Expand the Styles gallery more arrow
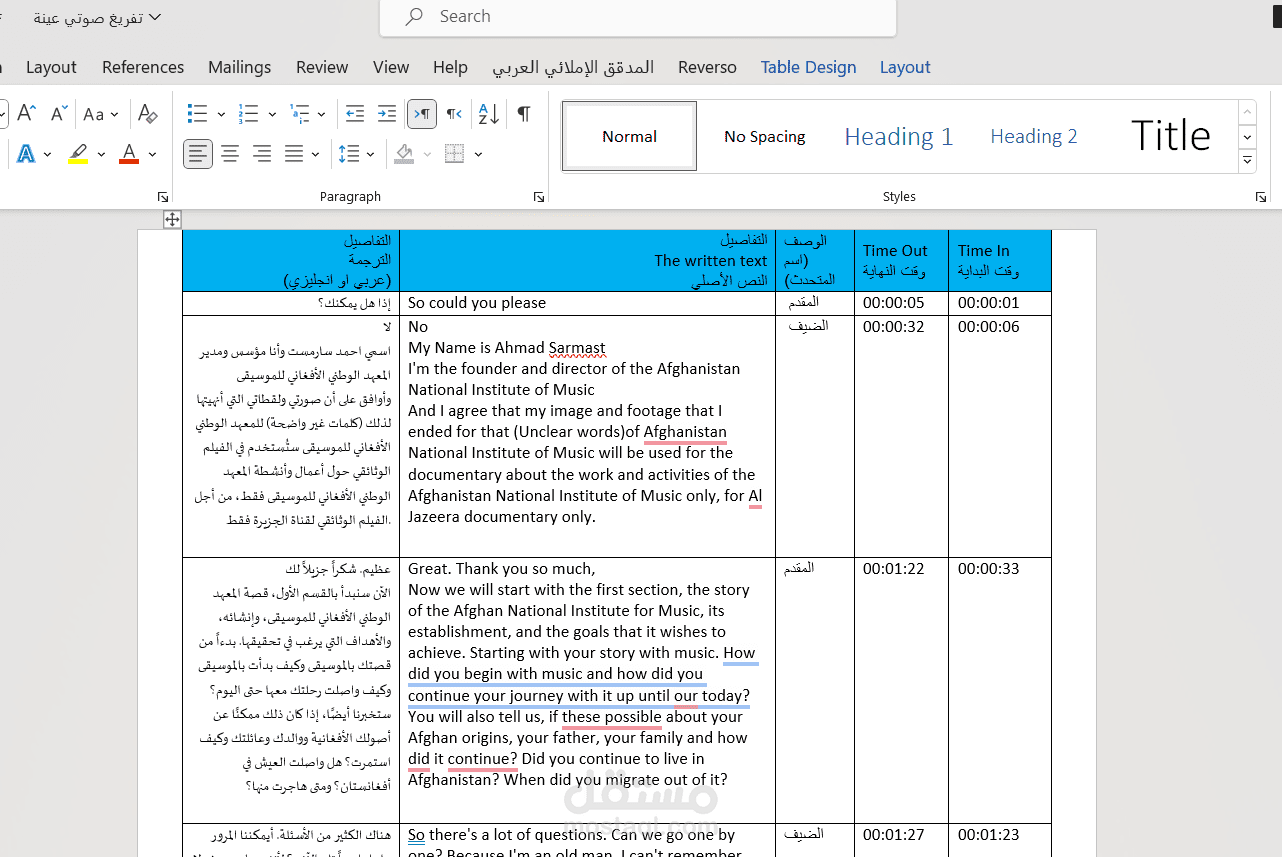Screen dimensions: 1282x857 click(x=1247, y=160)
